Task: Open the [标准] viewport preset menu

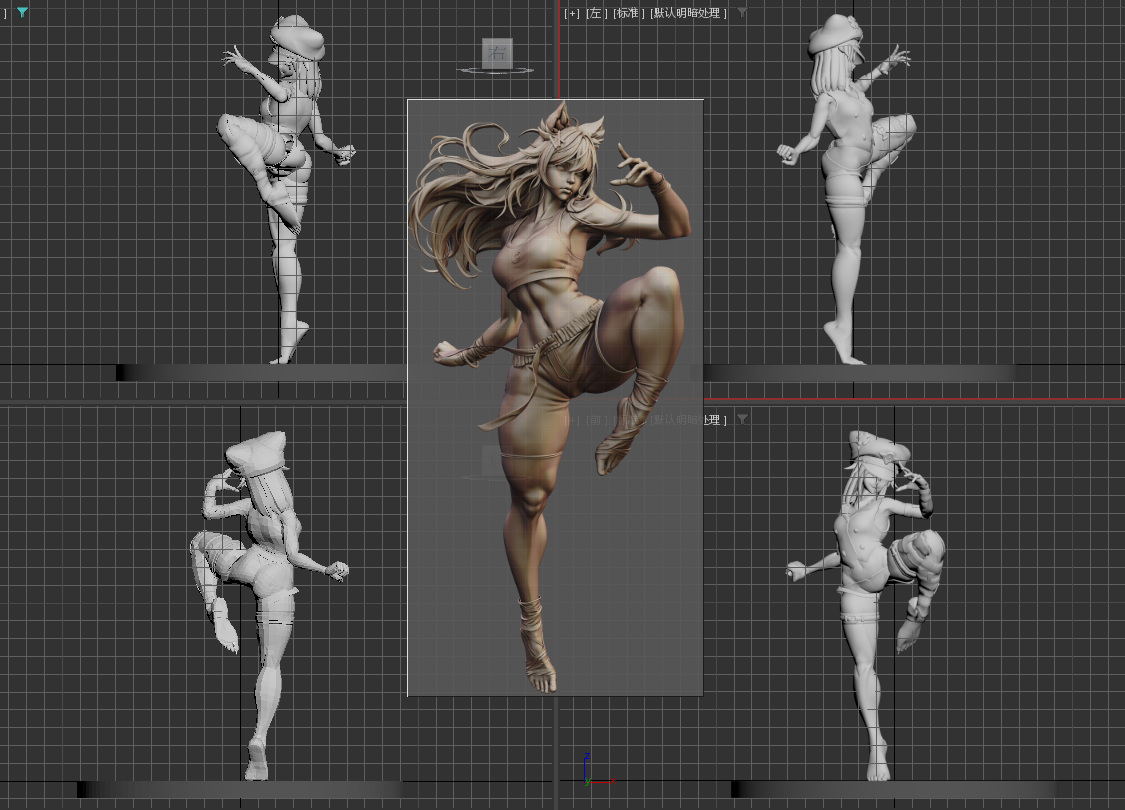Action: 629,13
